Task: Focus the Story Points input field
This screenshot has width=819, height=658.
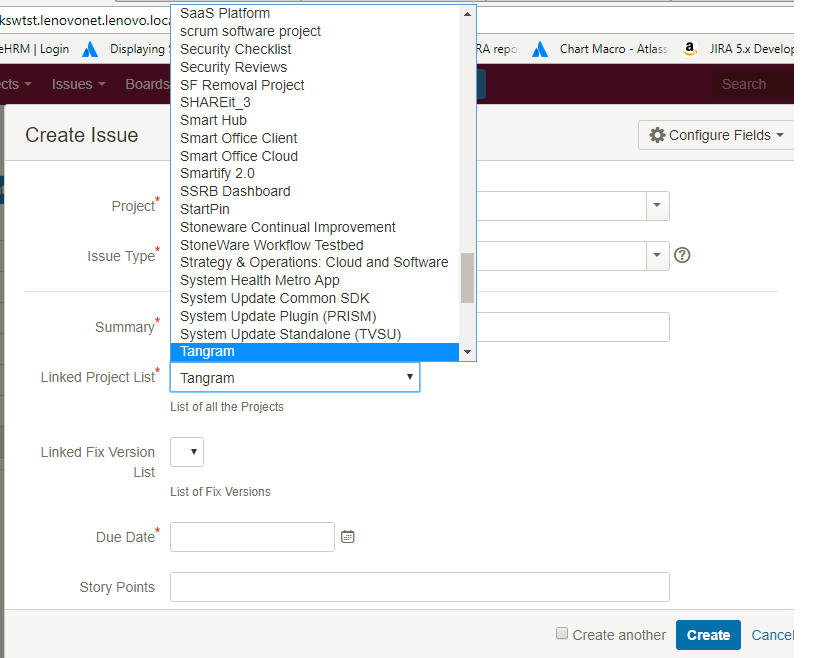Action: tap(420, 587)
